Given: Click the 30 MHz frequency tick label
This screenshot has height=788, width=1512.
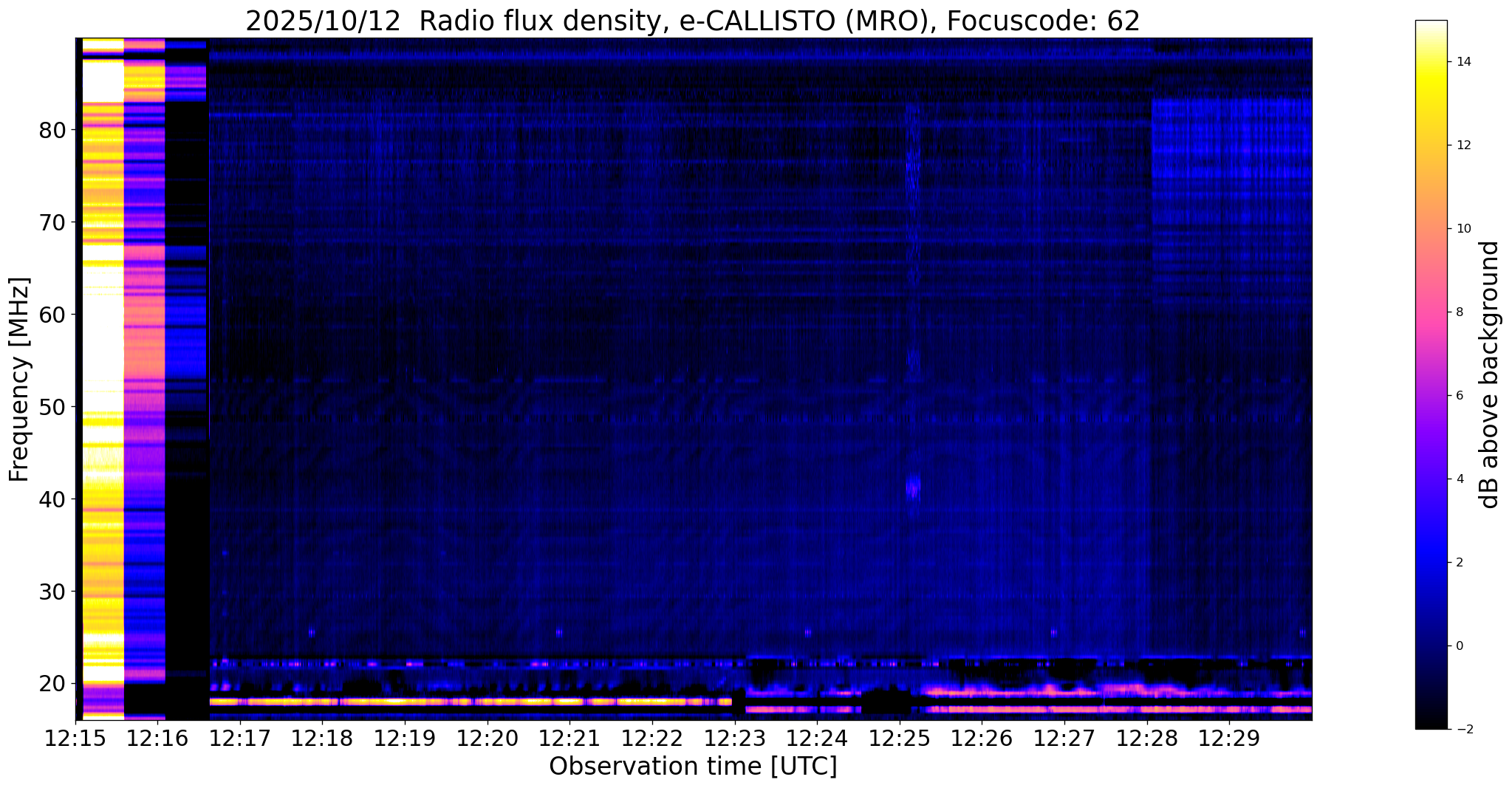Looking at the screenshot, I should pos(52,592).
